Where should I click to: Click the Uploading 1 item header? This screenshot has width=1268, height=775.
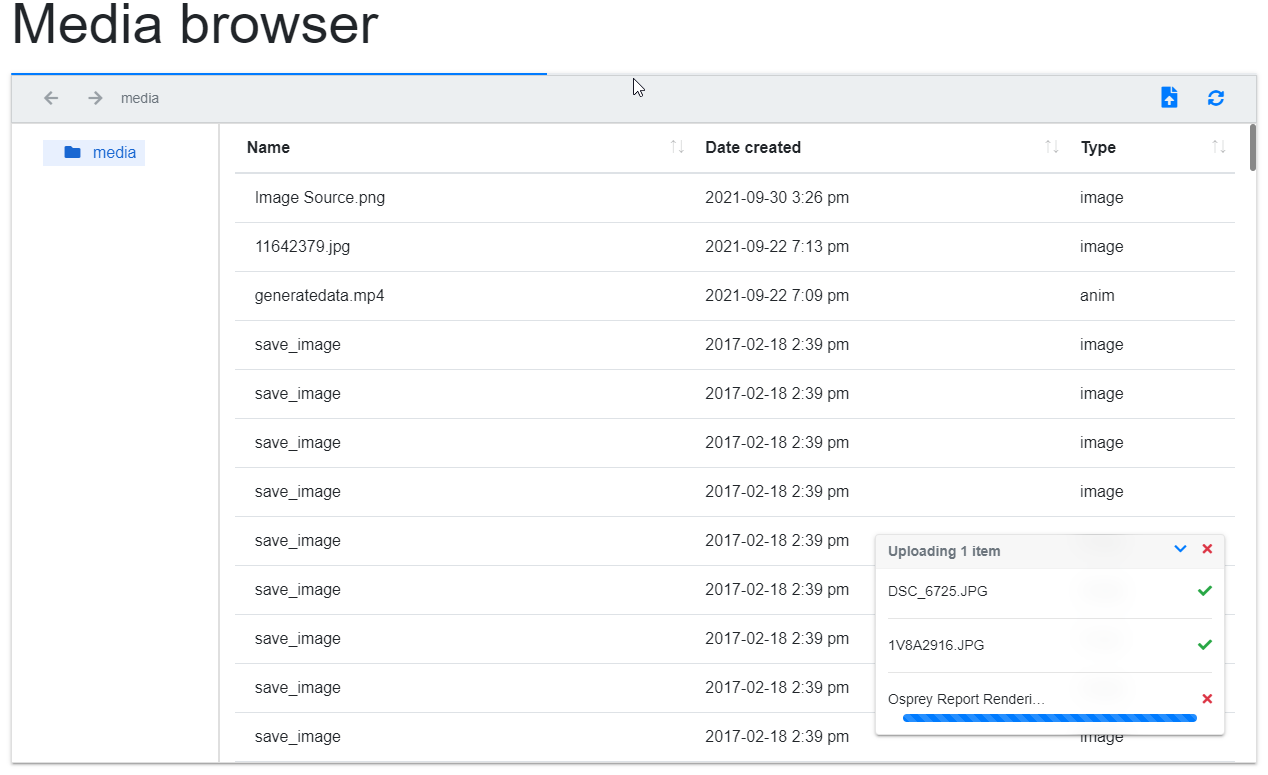coord(944,551)
